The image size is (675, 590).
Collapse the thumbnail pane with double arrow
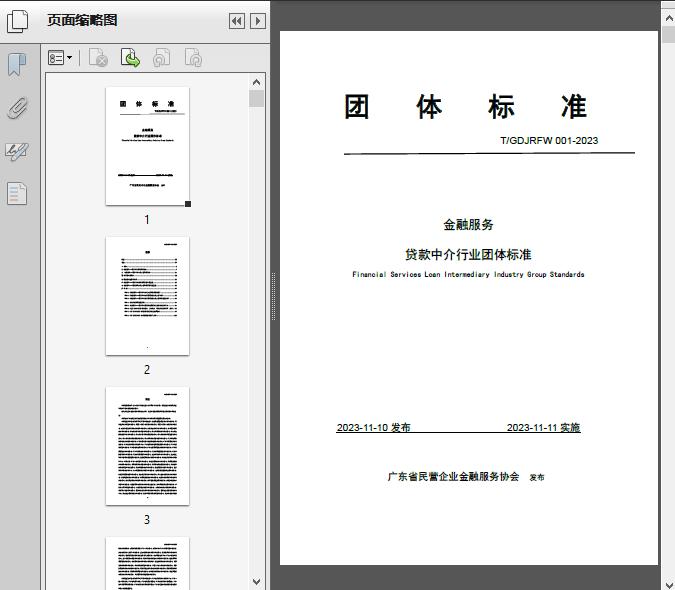pos(237,21)
